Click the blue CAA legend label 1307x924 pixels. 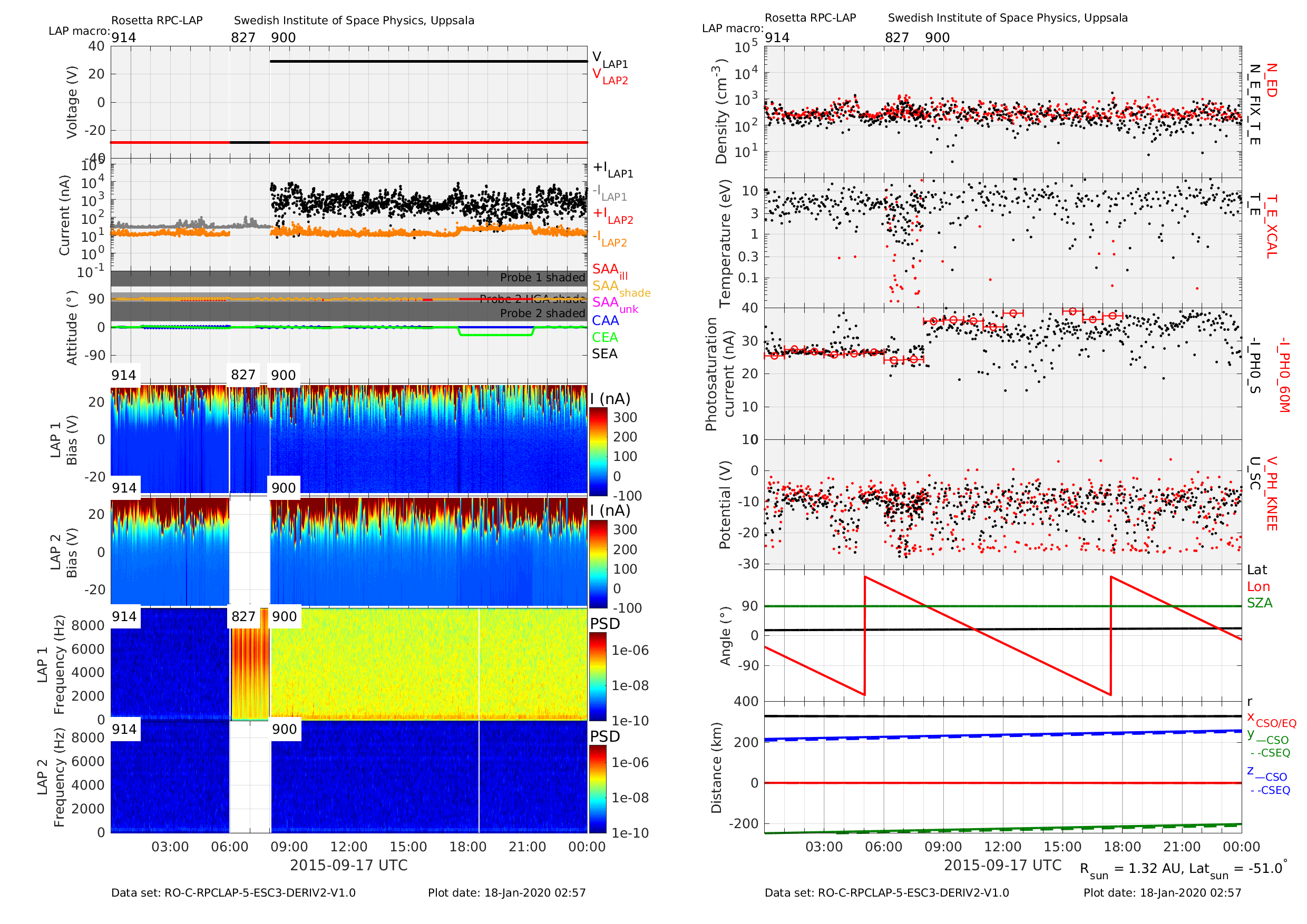[605, 321]
